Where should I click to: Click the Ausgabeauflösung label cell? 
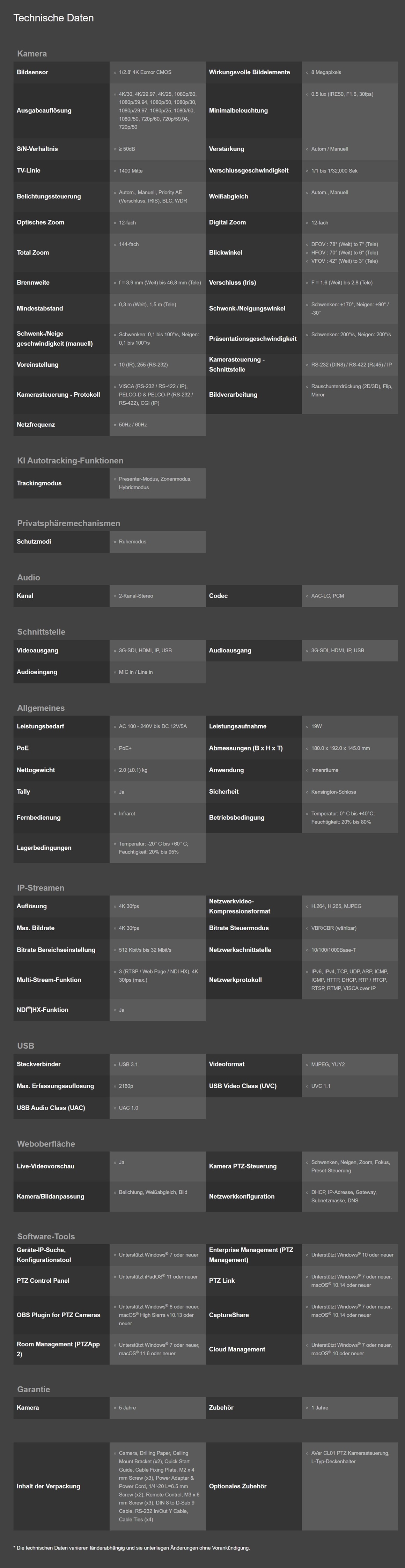(44, 111)
